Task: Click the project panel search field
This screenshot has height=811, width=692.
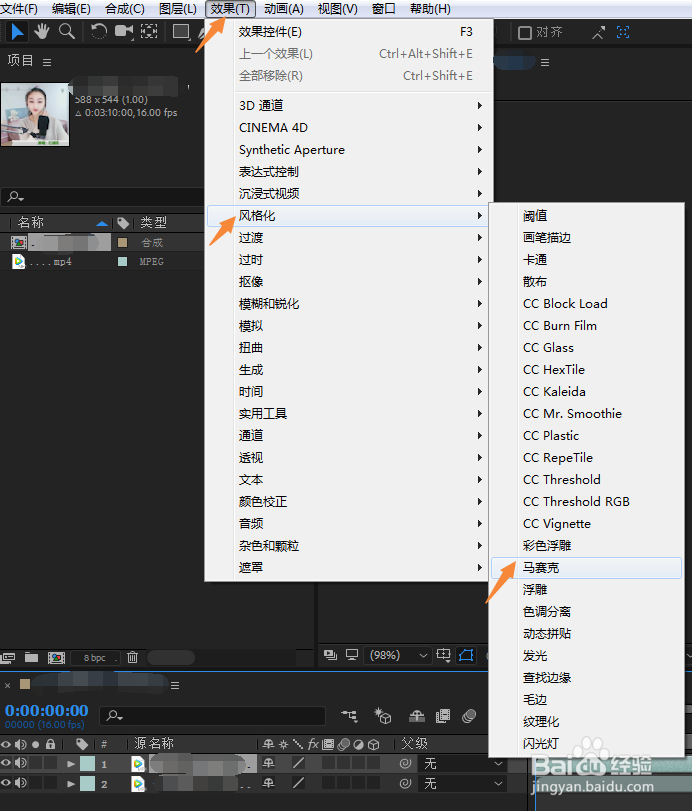Action: tap(103, 197)
